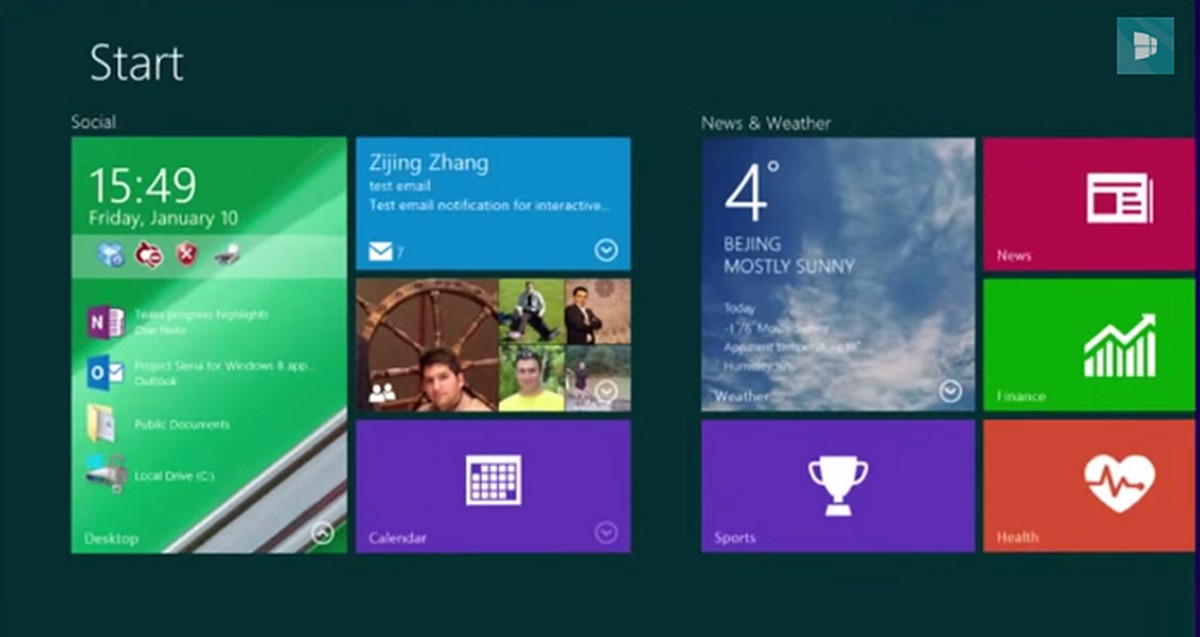Screen dimensions: 1200x637
Task: Expand the Mail tile with the chevron arrow
Action: pos(605,251)
